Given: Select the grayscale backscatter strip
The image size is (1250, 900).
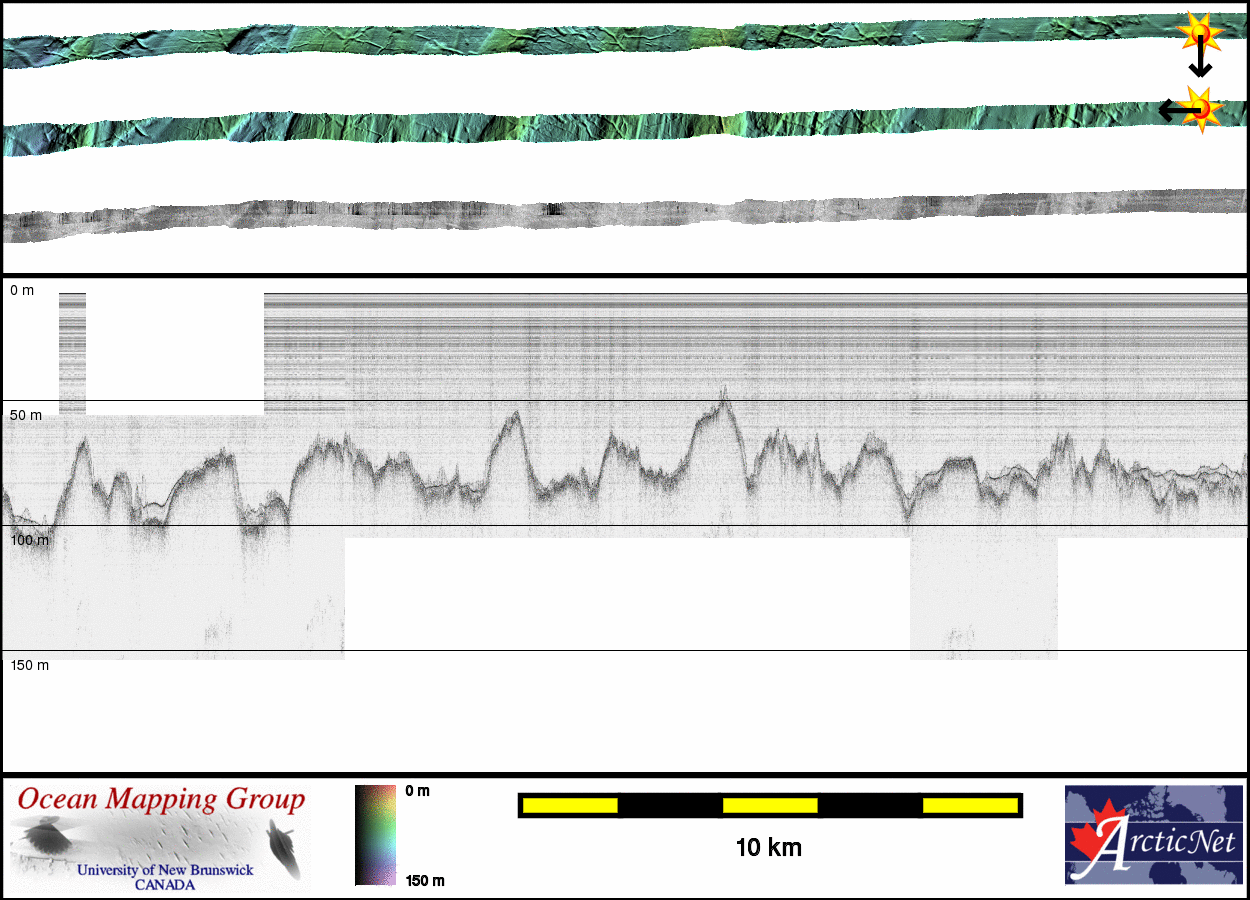Looking at the screenshot, I should (600, 213).
